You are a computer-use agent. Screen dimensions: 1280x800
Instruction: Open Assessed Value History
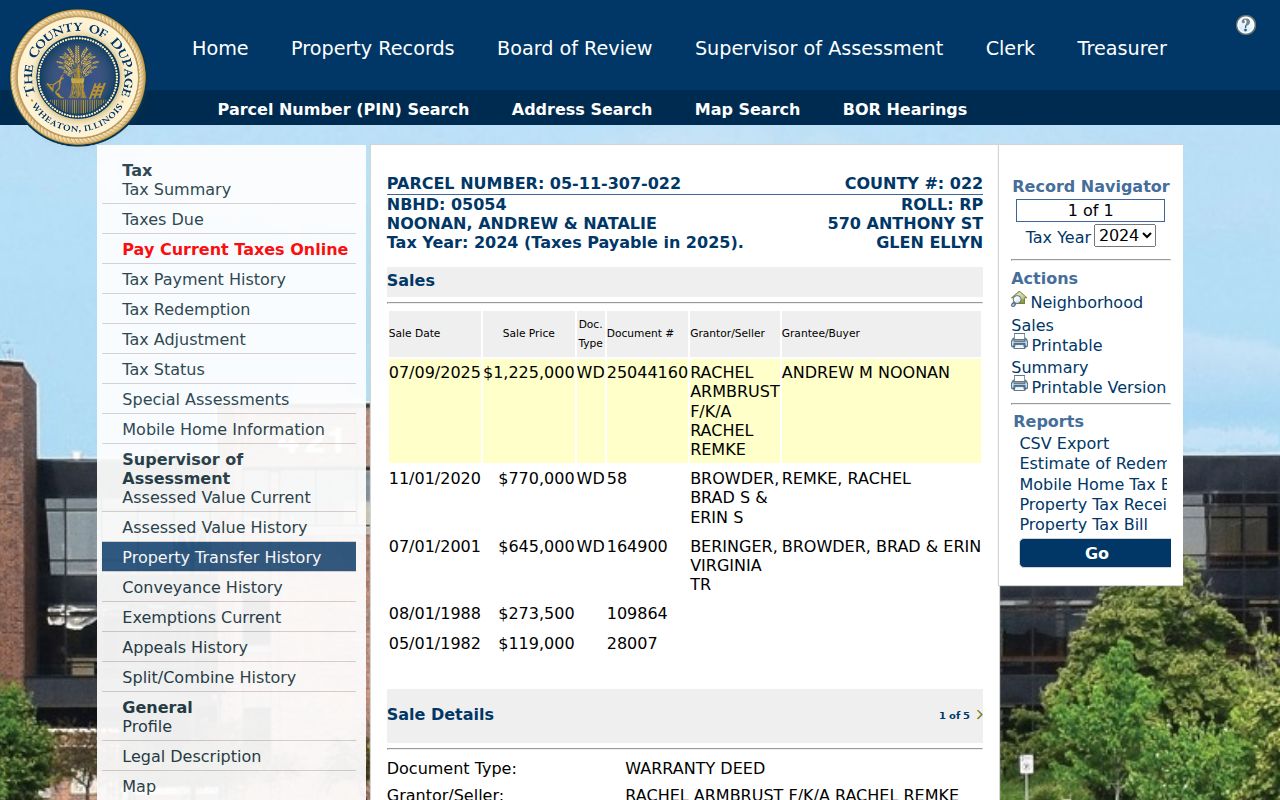click(x=214, y=527)
